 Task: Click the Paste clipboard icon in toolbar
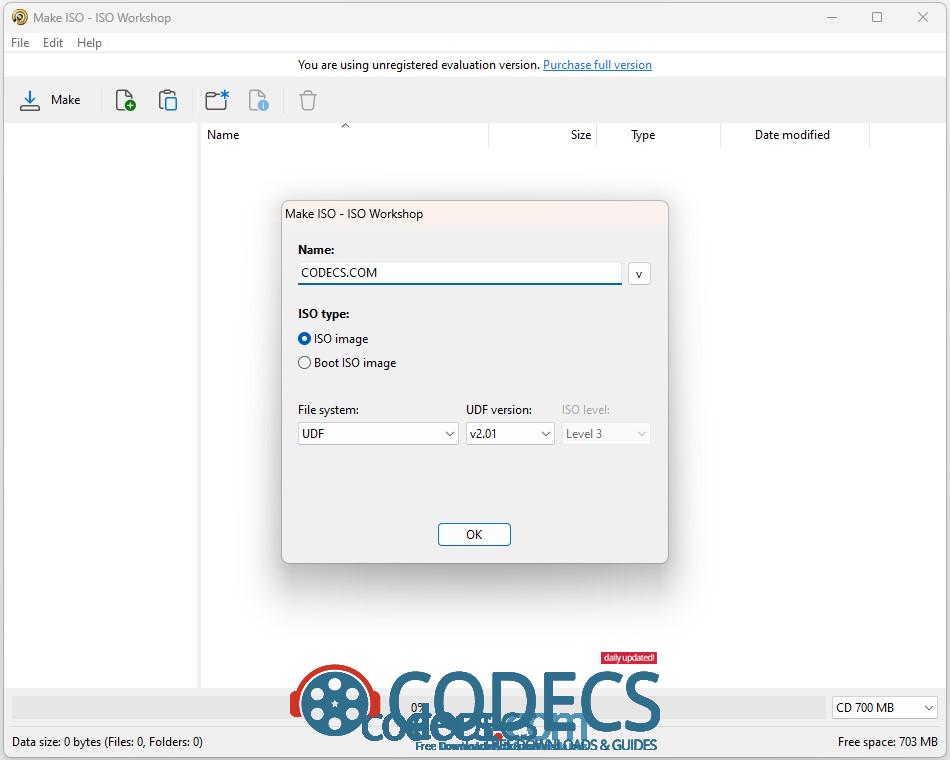(x=168, y=101)
